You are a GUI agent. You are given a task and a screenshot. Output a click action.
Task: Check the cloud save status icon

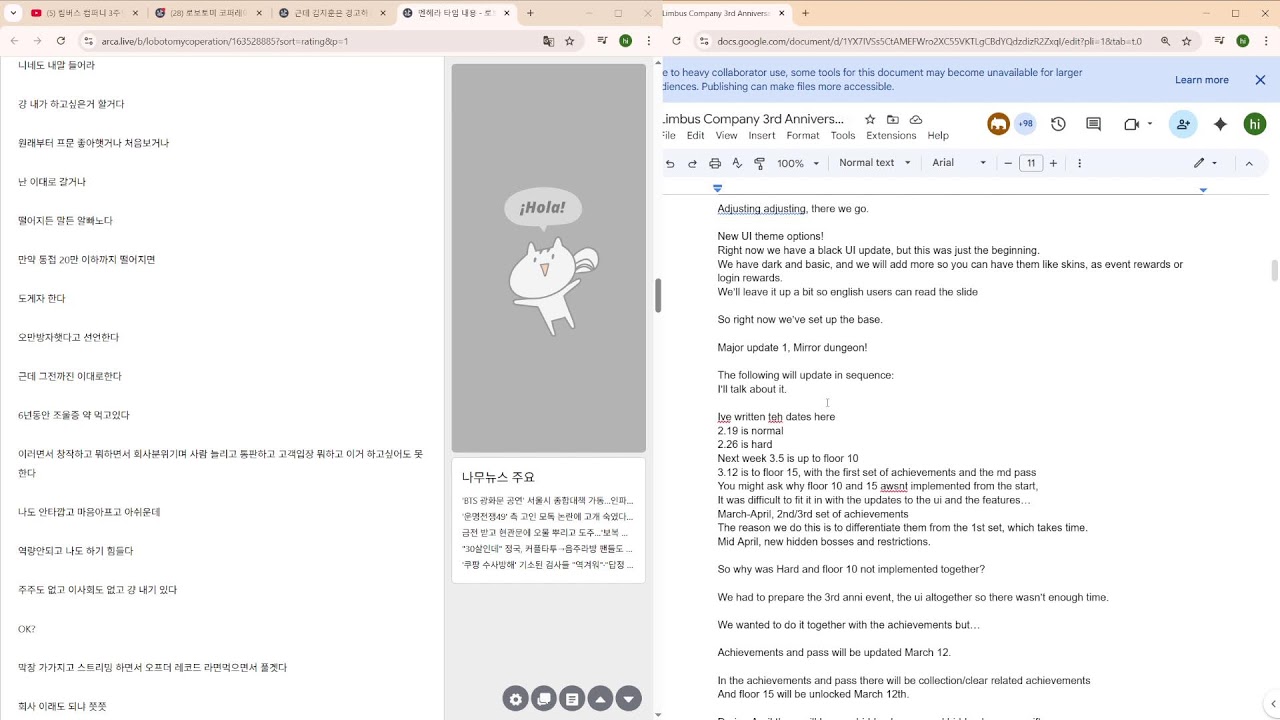point(916,119)
